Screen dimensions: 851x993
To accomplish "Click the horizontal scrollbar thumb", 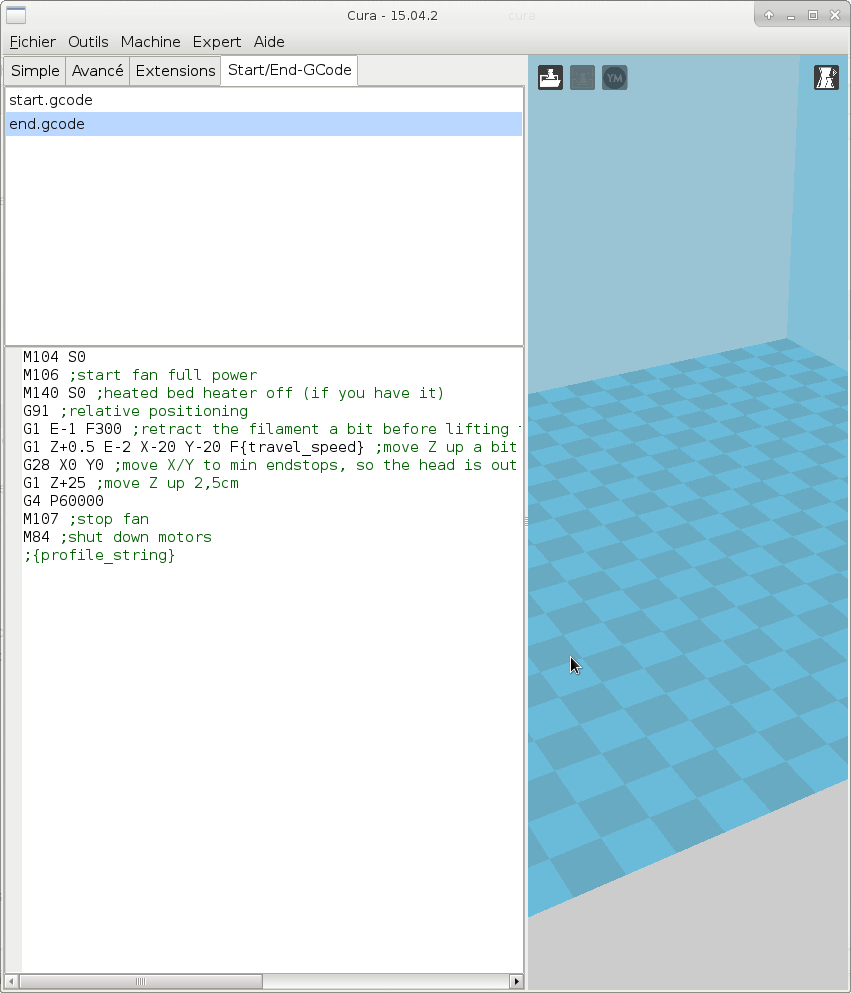I will tap(141, 982).
